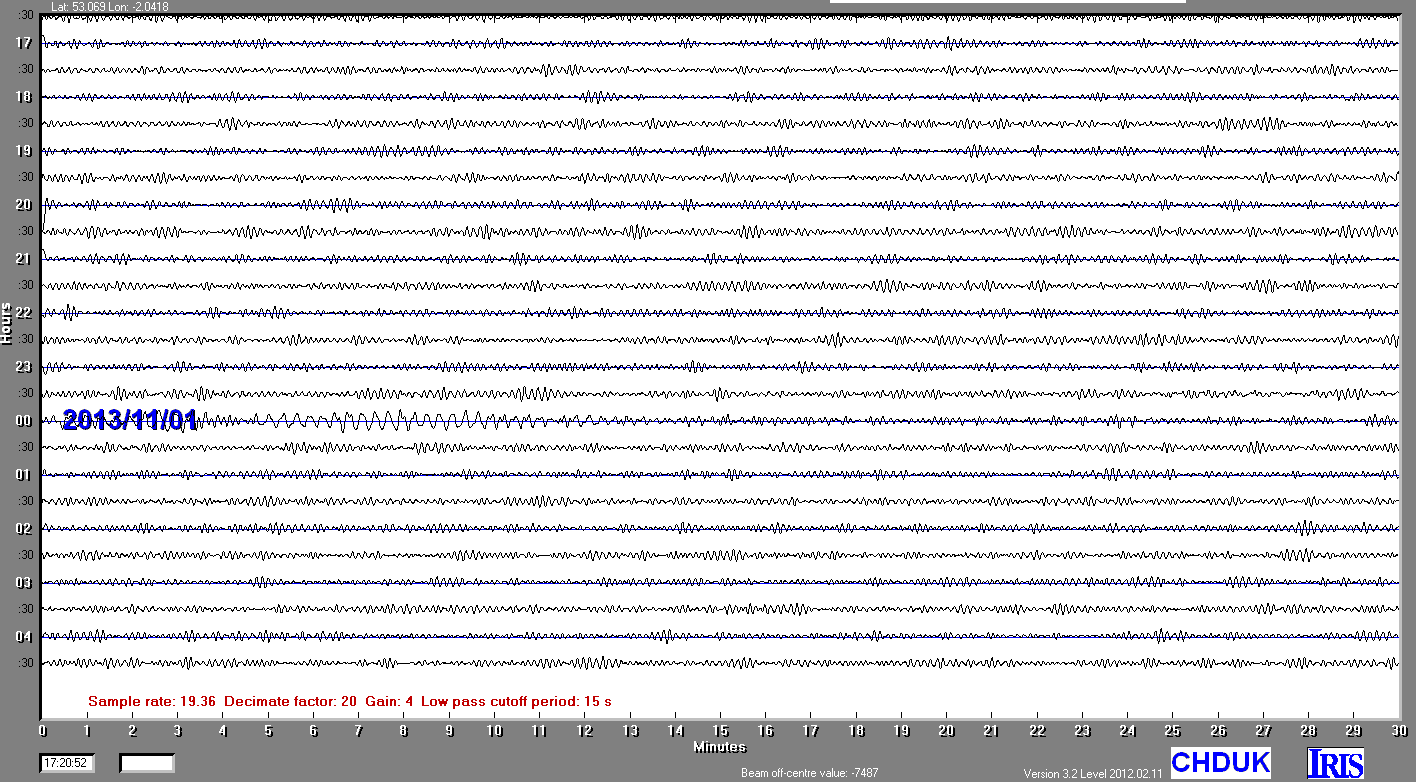The height and width of the screenshot is (782, 1416).
Task: Click the 2013/11/01 date label
Action: pyautogui.click(x=129, y=421)
